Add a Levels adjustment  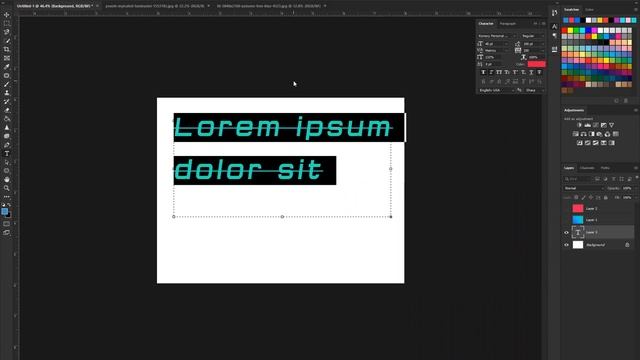point(587,125)
